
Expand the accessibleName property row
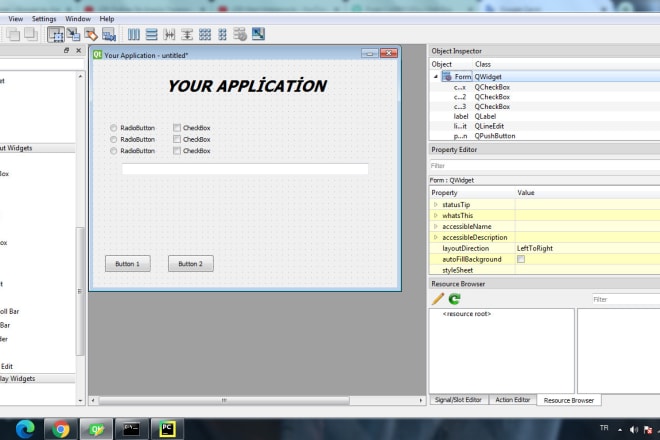[436, 226]
